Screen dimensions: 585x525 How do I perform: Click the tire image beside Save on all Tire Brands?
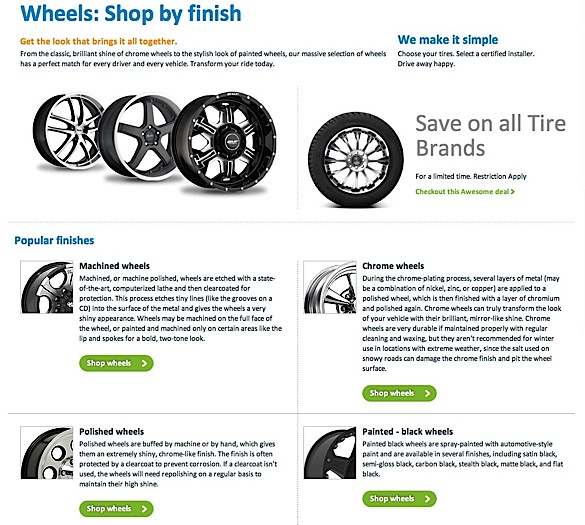[356, 160]
